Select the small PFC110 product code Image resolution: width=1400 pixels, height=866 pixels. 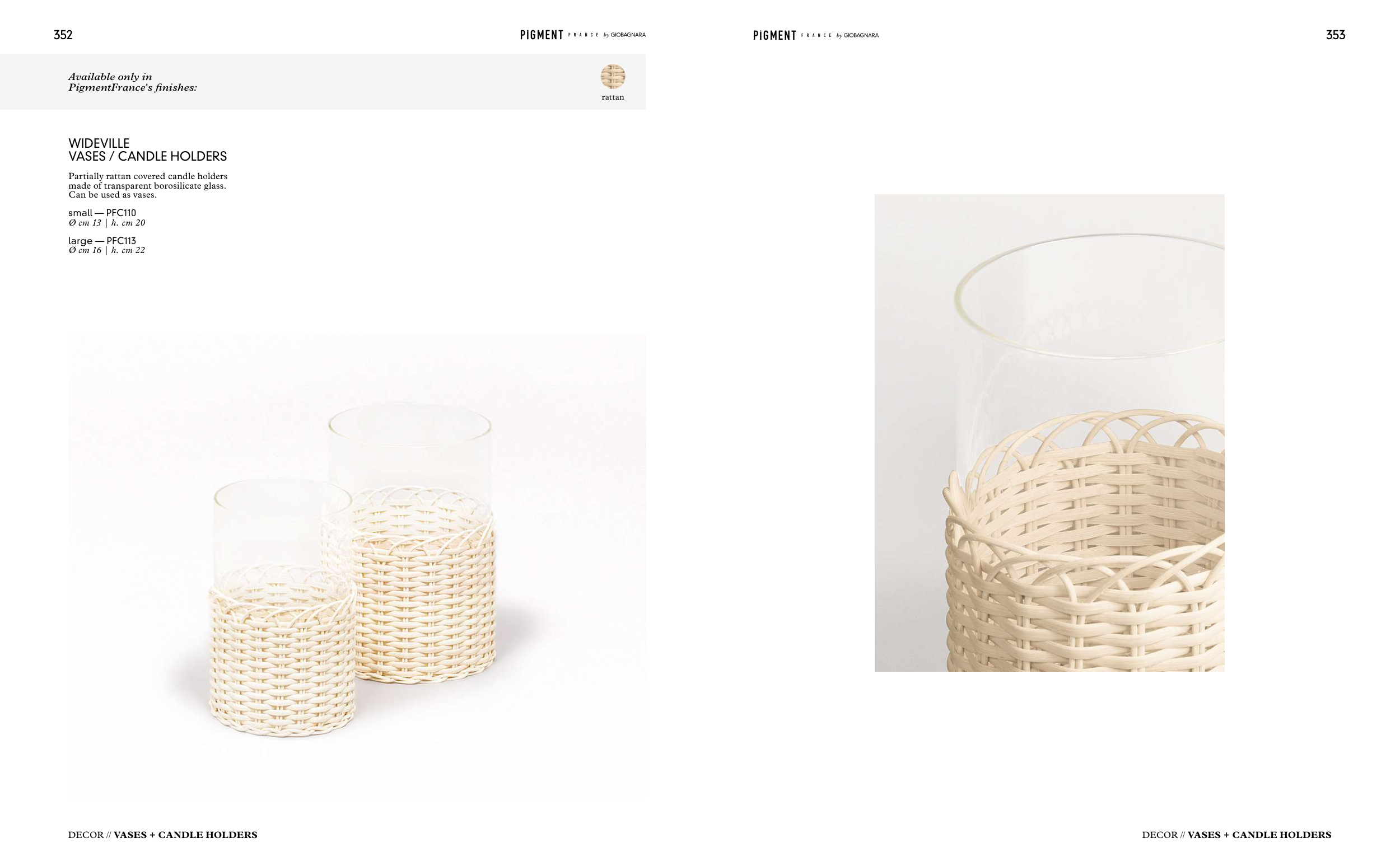[102, 213]
